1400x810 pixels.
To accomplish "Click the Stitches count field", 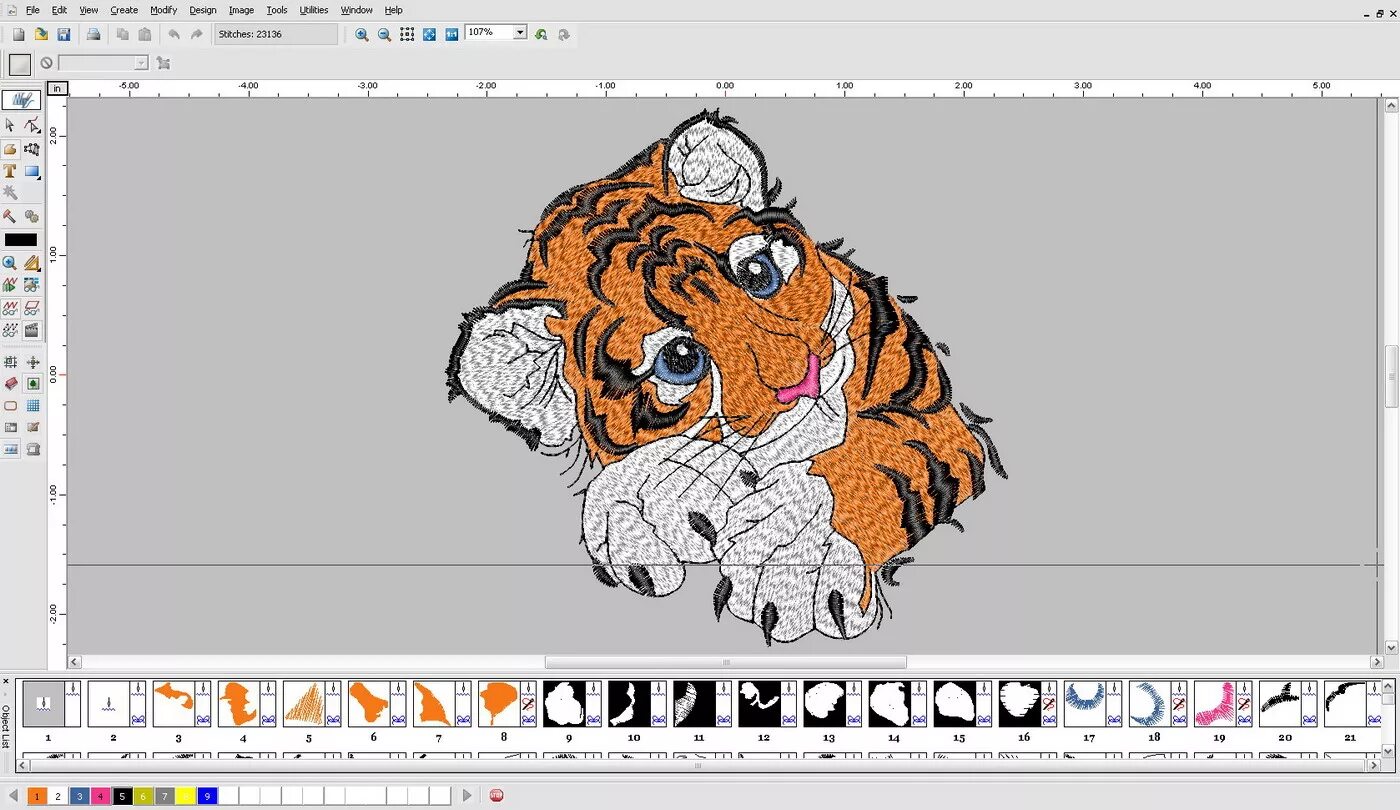I will coord(276,34).
